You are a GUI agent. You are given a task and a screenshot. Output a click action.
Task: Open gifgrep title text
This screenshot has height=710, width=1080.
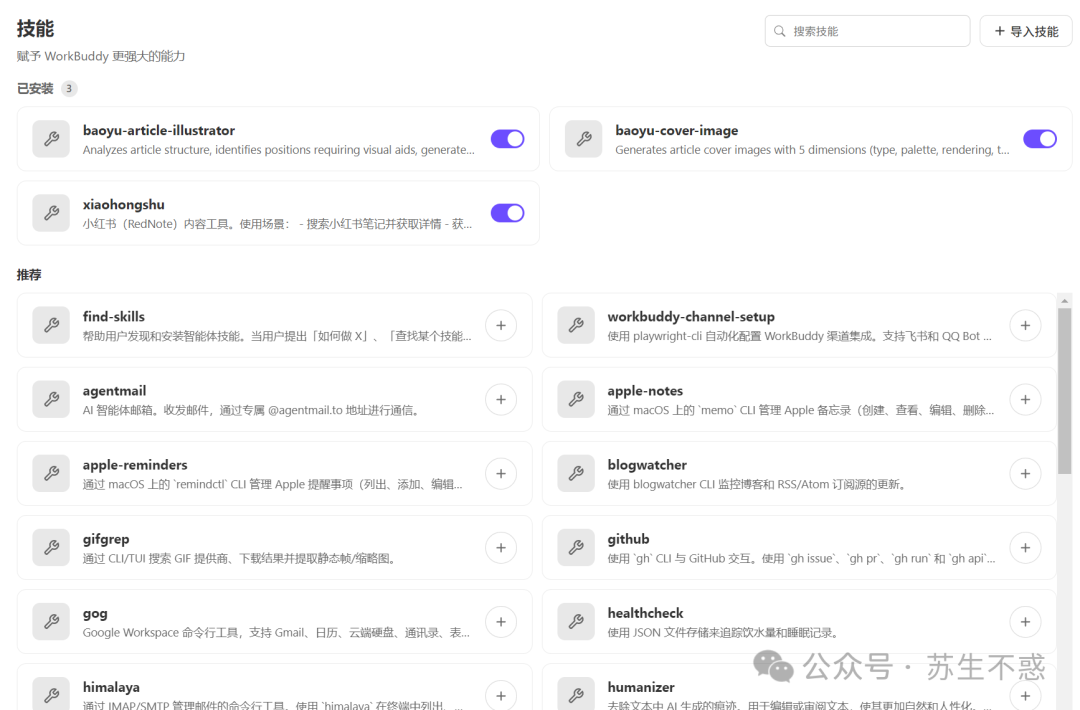click(x=106, y=539)
